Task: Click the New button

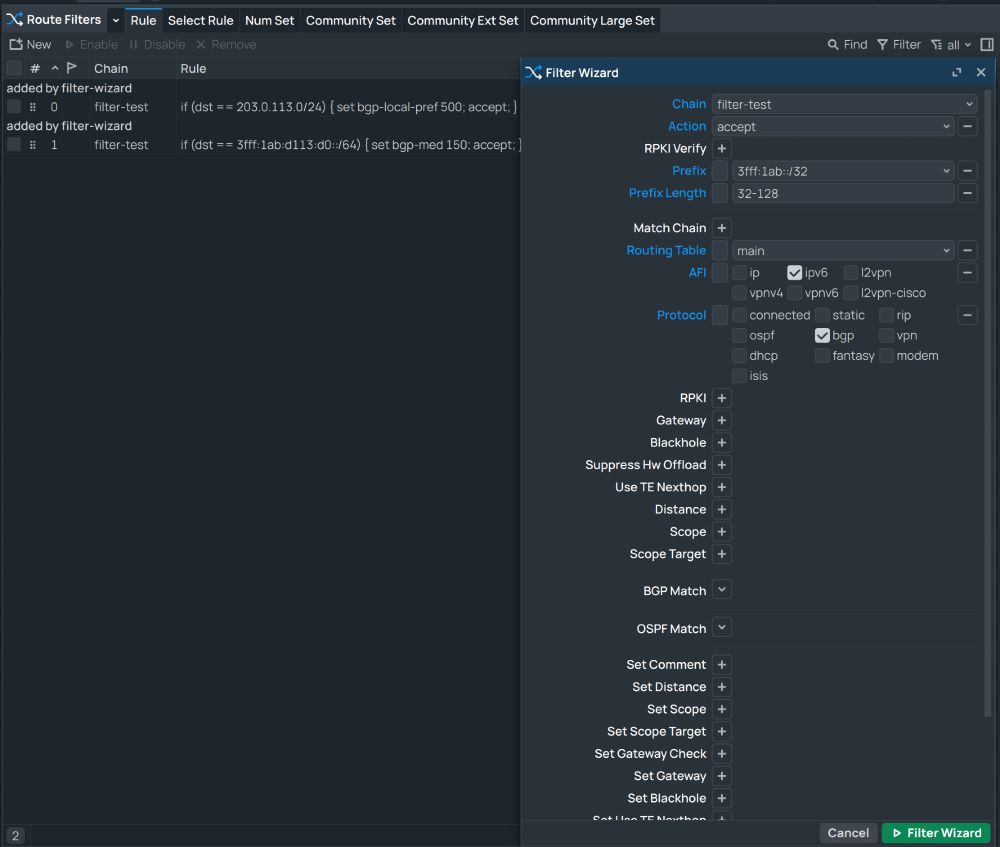Action: pos(30,45)
